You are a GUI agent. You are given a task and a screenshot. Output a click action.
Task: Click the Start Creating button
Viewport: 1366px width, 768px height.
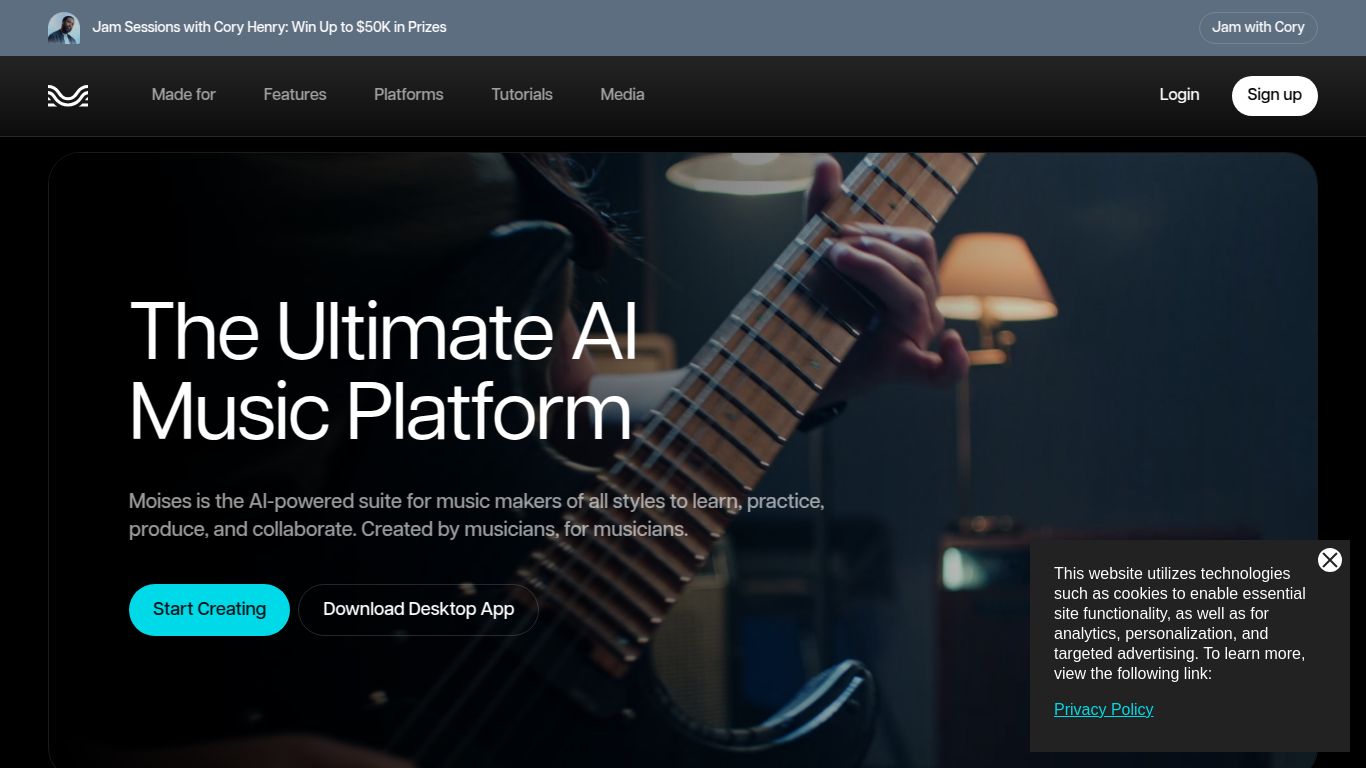(x=209, y=609)
